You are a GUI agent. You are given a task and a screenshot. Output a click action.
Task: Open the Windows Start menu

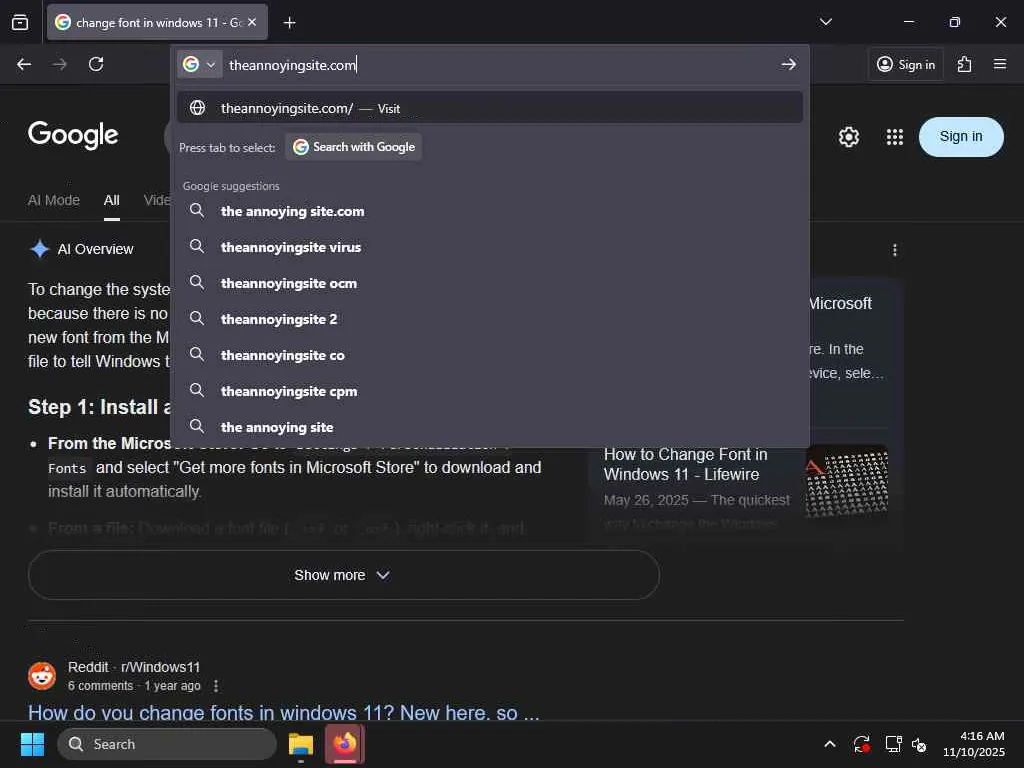(32, 744)
